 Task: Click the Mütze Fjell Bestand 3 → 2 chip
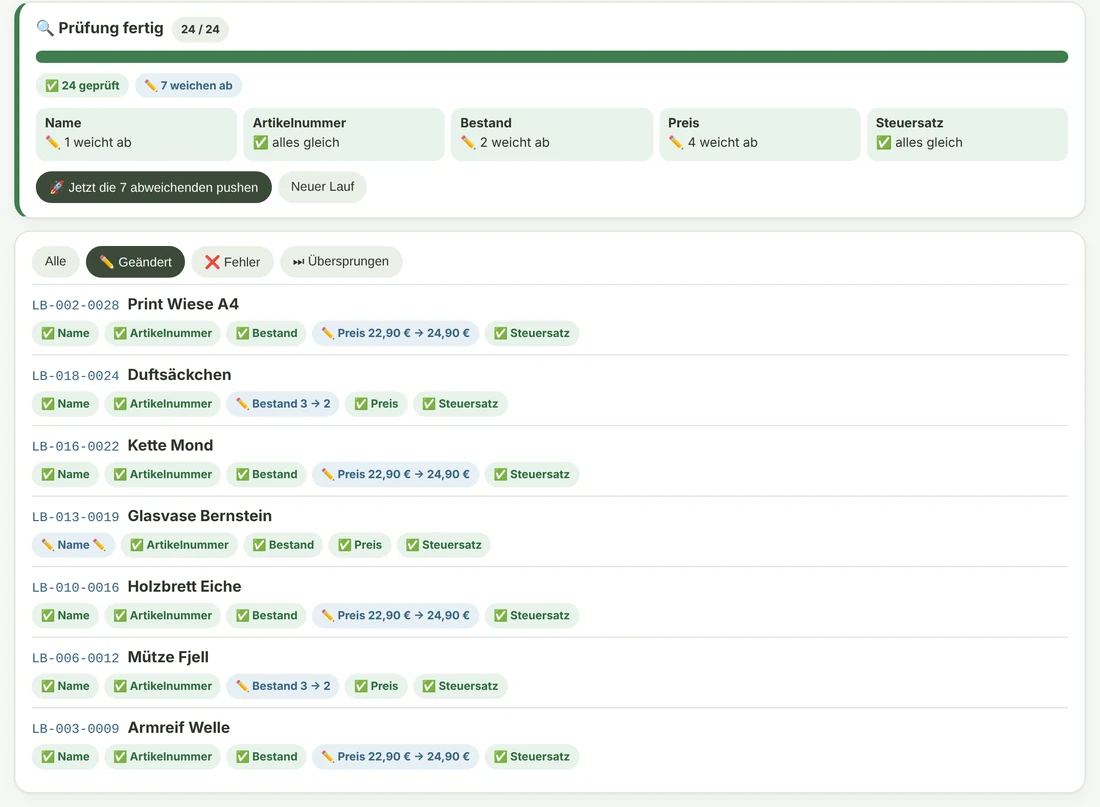click(x=283, y=686)
